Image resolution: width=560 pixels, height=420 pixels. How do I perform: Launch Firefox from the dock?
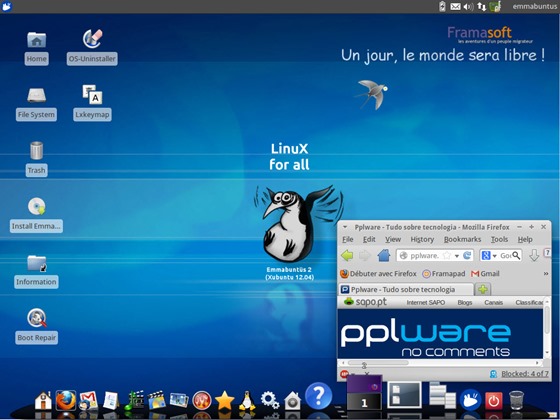[66, 400]
